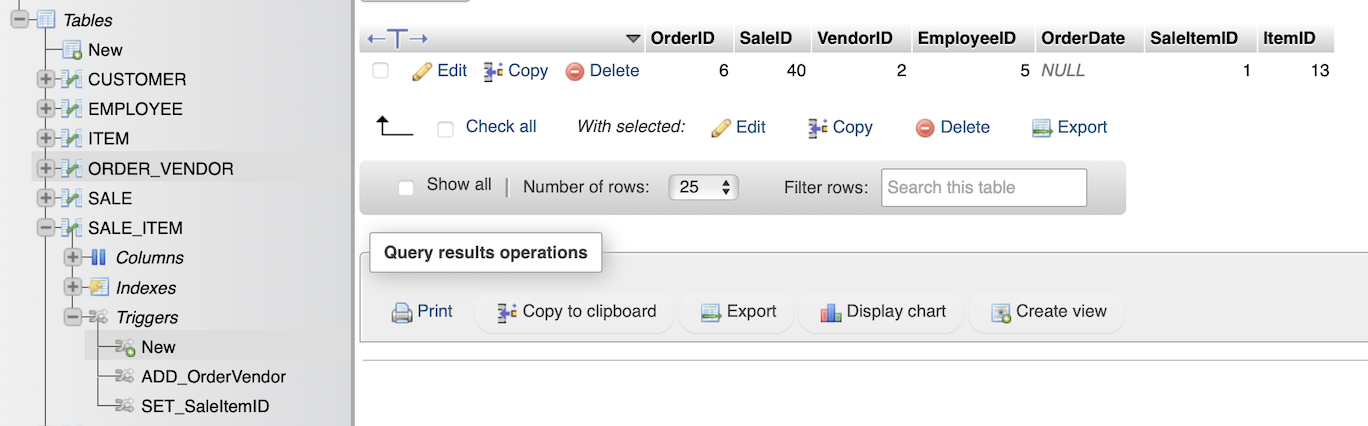
Task: Sort by the OrderDate column header
Action: 1083,38
